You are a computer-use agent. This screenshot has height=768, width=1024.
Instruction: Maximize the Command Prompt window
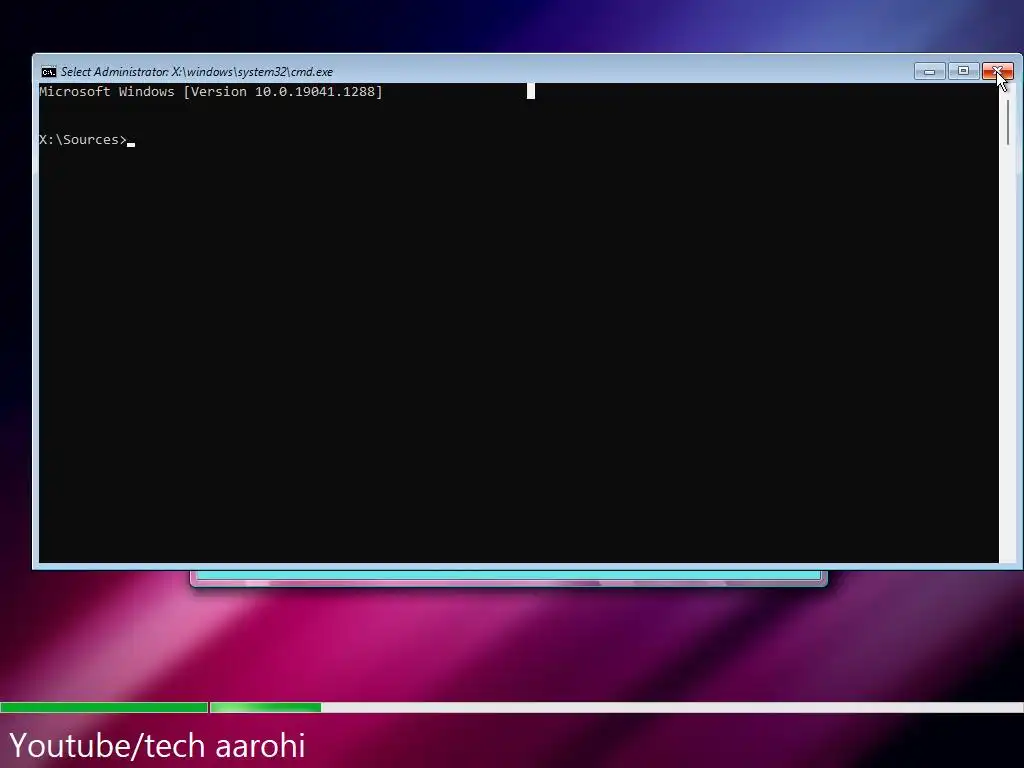(963, 71)
